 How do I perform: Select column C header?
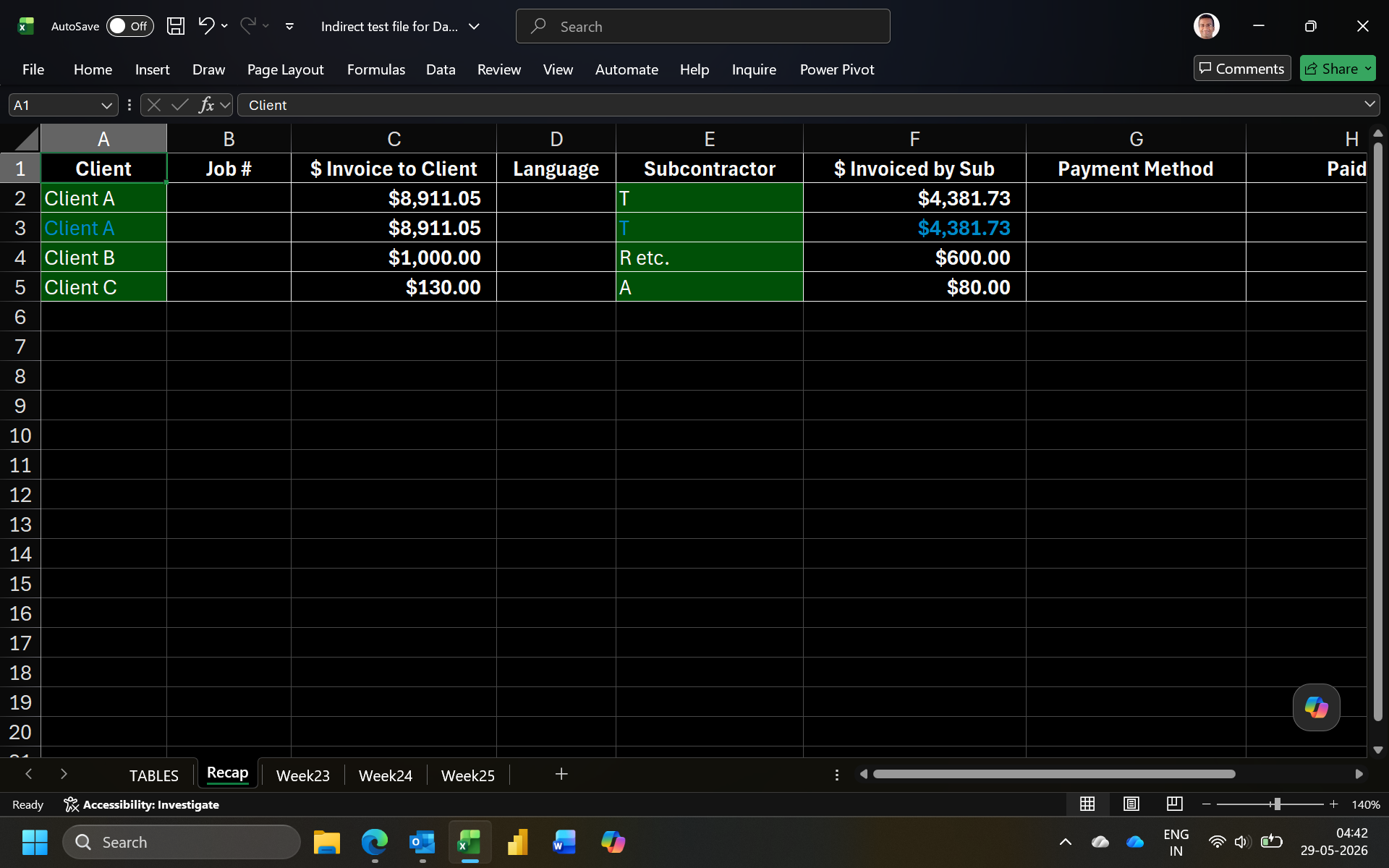(x=394, y=138)
